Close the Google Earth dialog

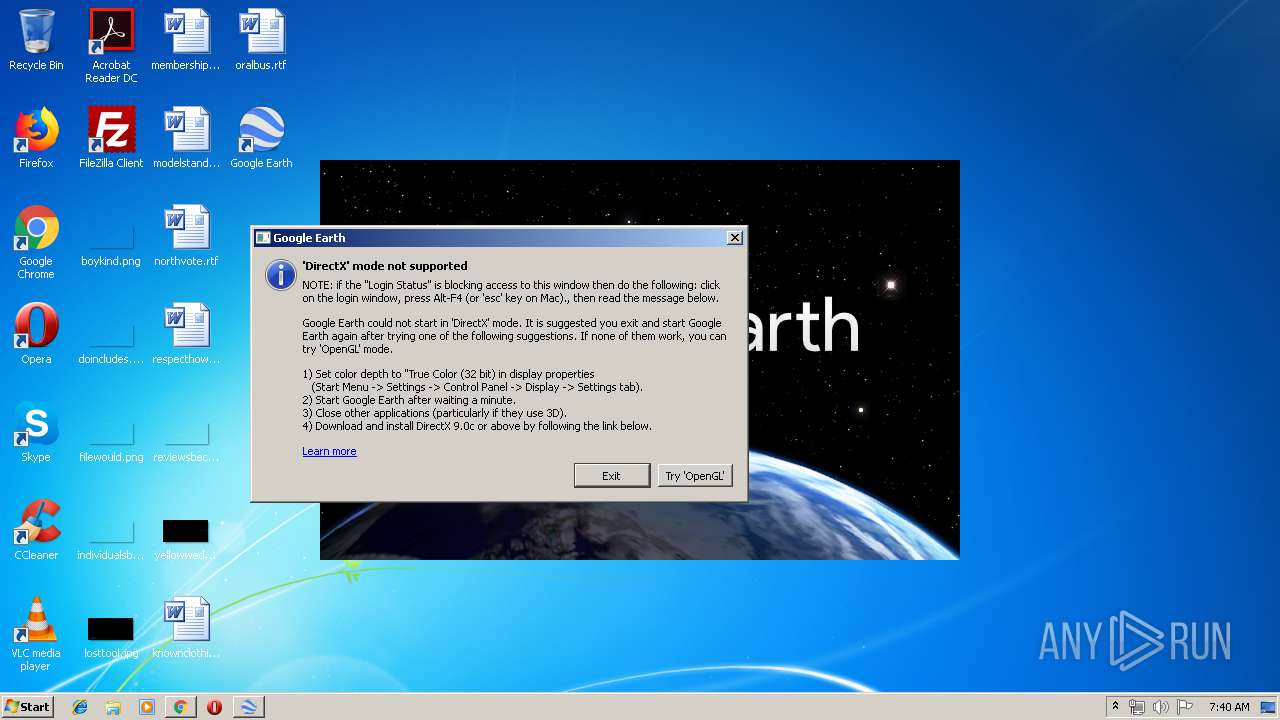[x=734, y=237]
